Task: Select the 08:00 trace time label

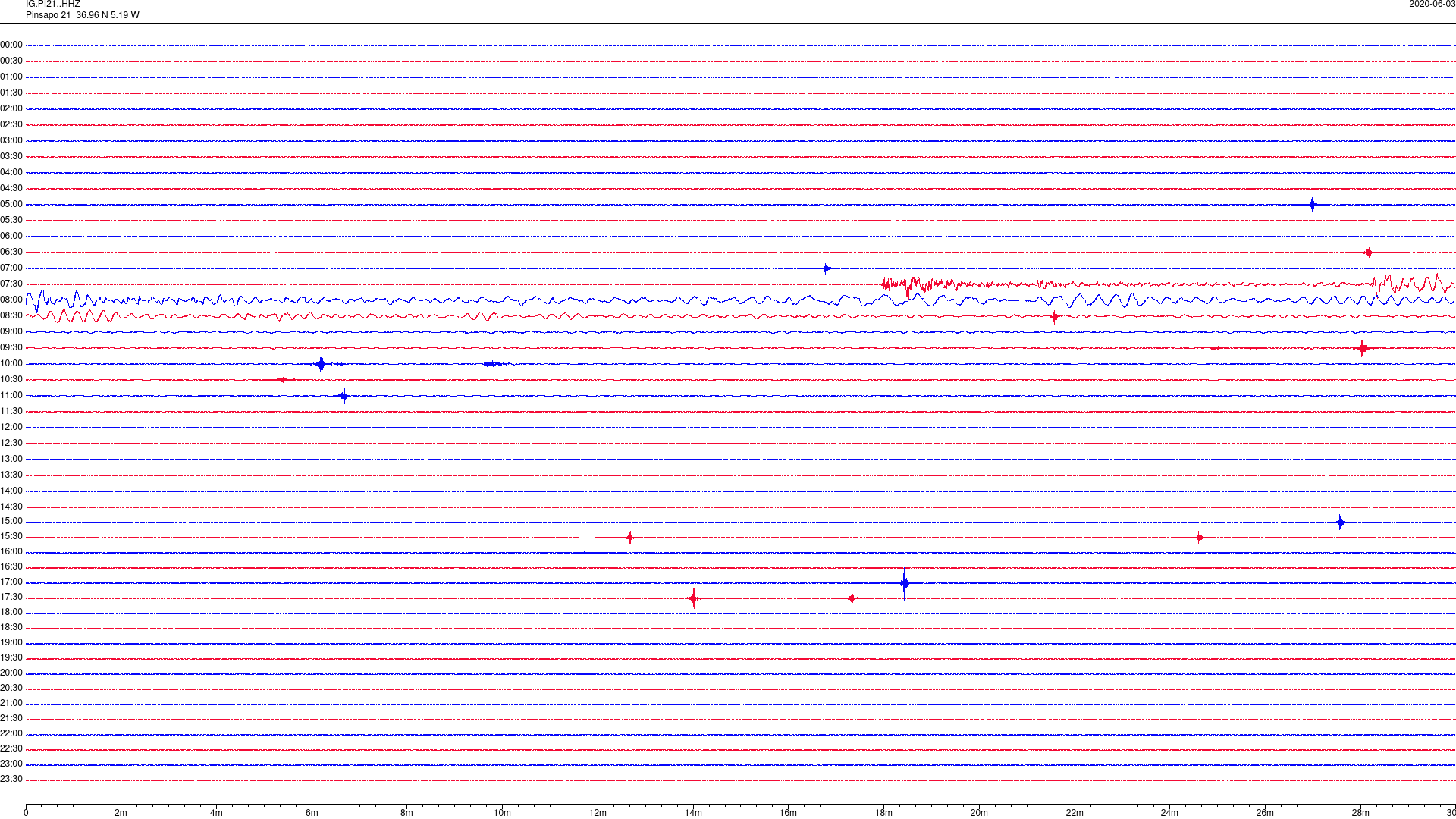Action: tap(11, 300)
